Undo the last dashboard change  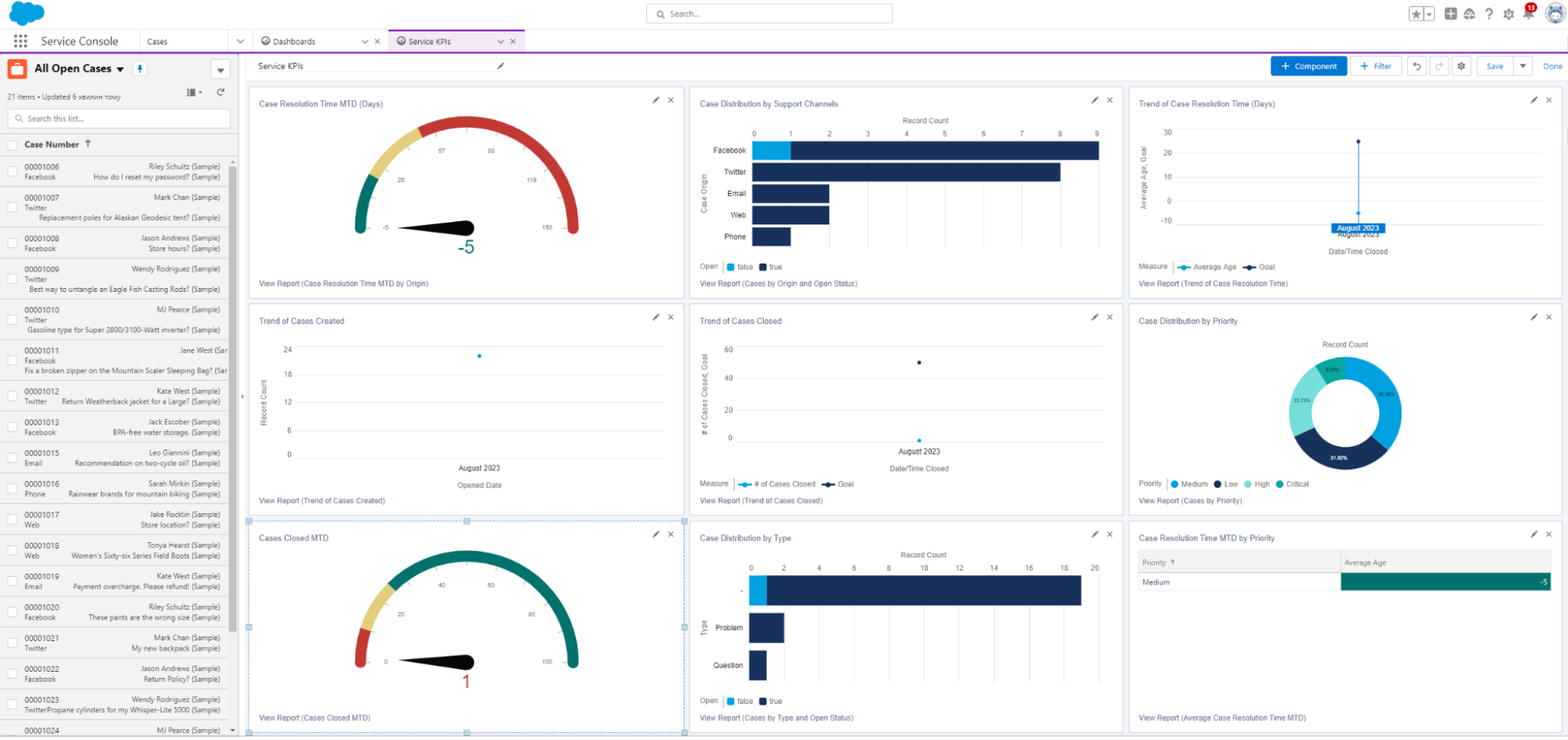coord(1417,66)
